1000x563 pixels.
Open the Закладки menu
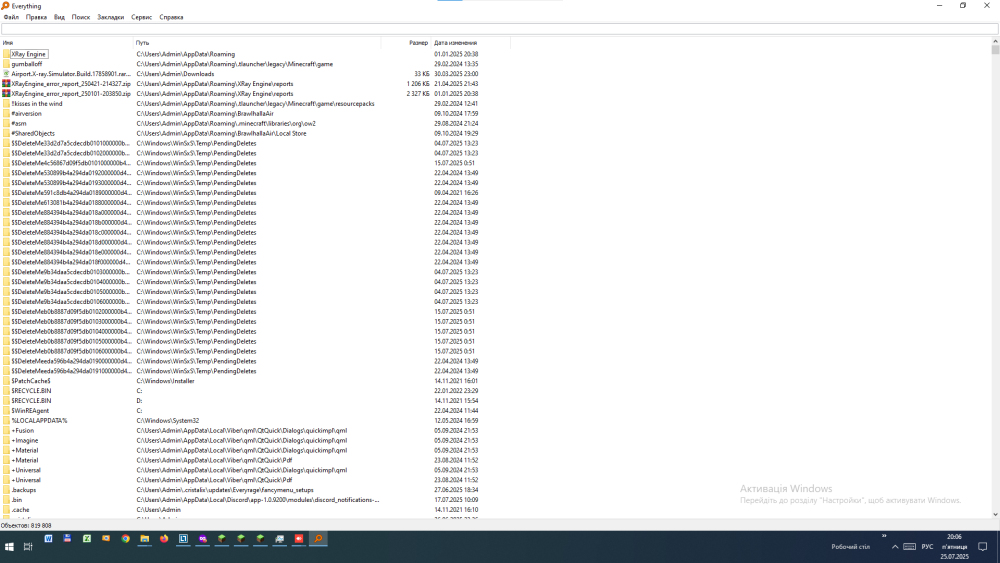tap(110, 17)
